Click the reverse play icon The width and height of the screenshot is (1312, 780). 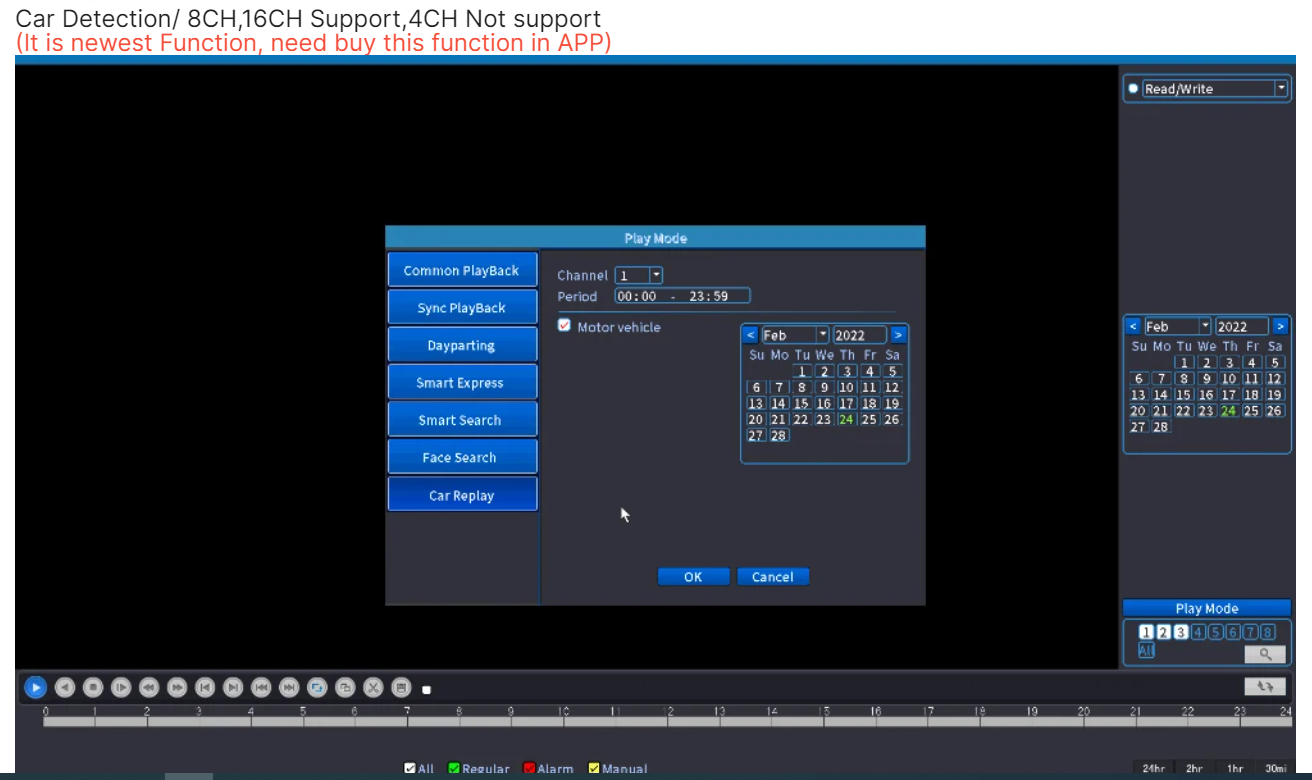(x=65, y=687)
